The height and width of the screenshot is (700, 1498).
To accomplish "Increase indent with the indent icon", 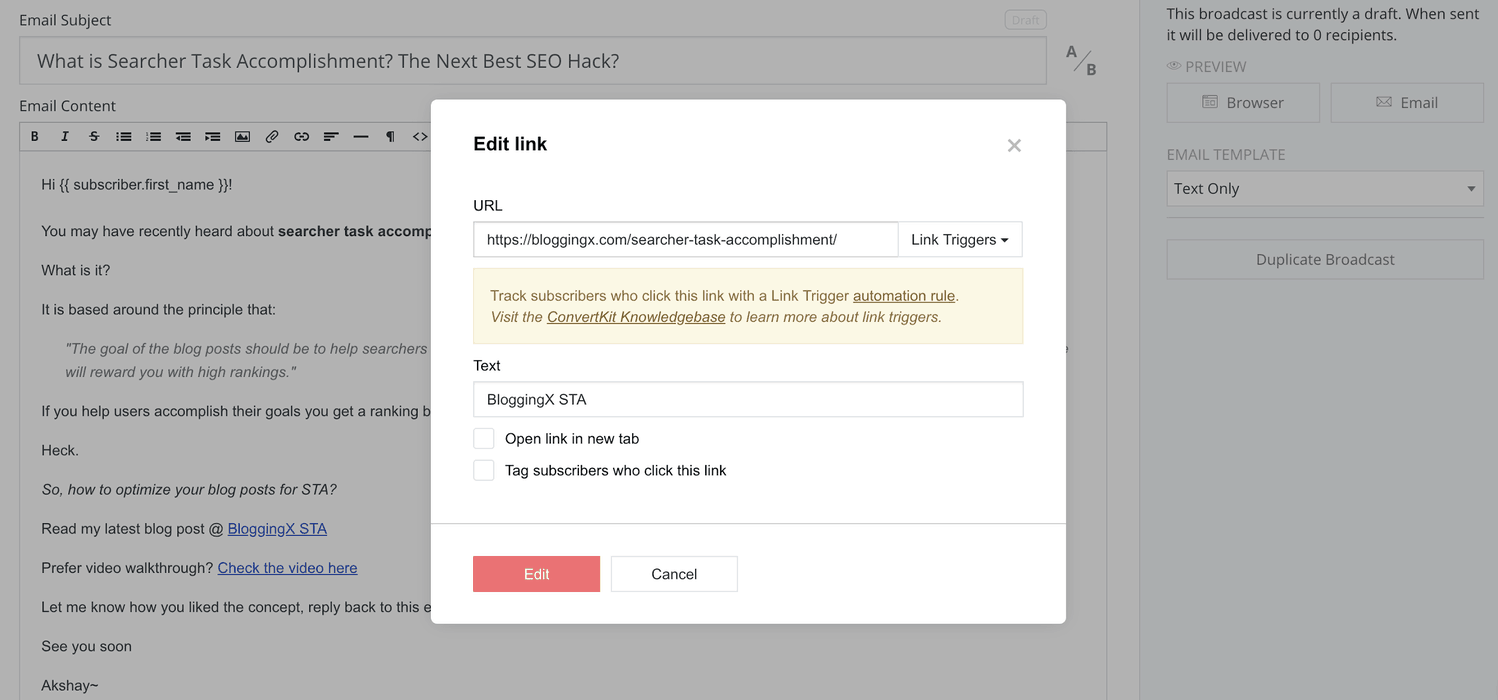I will (x=212, y=136).
